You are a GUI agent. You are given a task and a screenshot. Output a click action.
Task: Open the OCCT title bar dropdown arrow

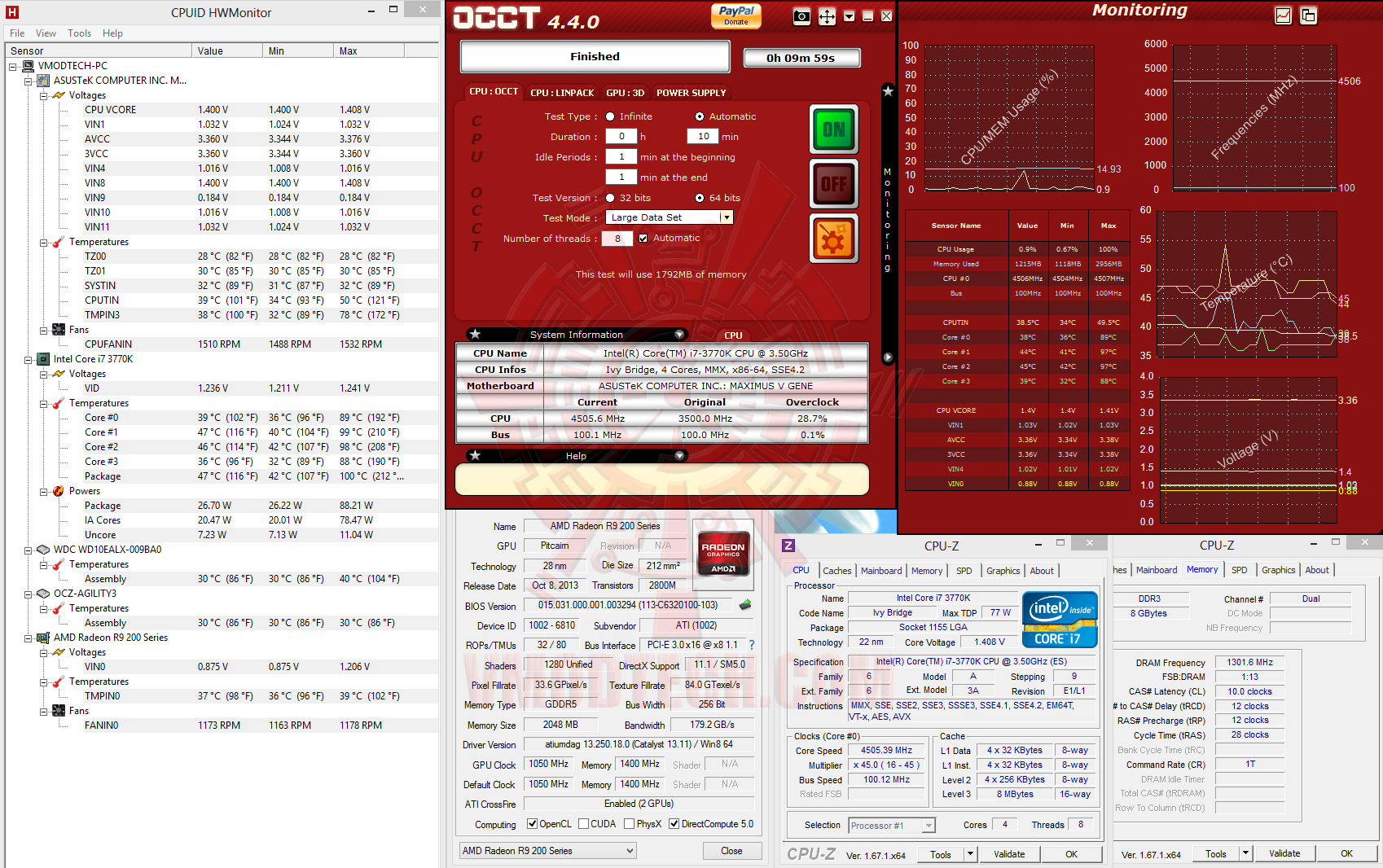point(849,16)
